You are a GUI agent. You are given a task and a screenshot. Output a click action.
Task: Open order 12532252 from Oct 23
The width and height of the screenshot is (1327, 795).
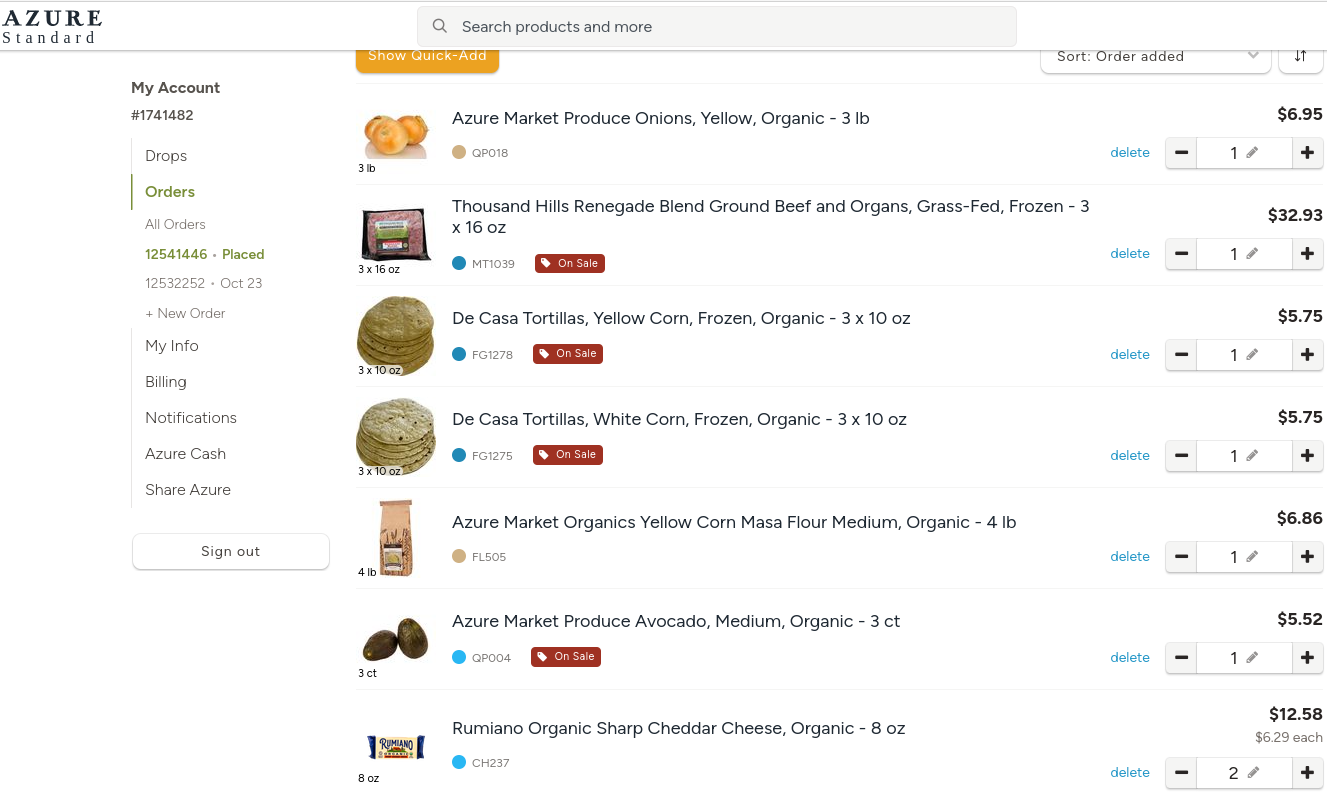coord(203,283)
